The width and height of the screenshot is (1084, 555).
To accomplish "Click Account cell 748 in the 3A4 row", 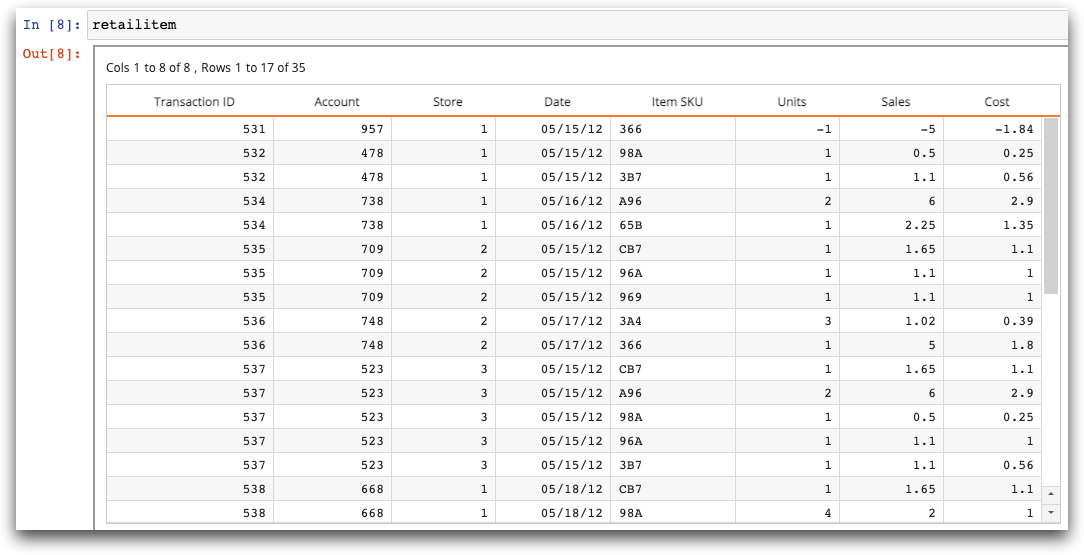I will click(x=333, y=321).
